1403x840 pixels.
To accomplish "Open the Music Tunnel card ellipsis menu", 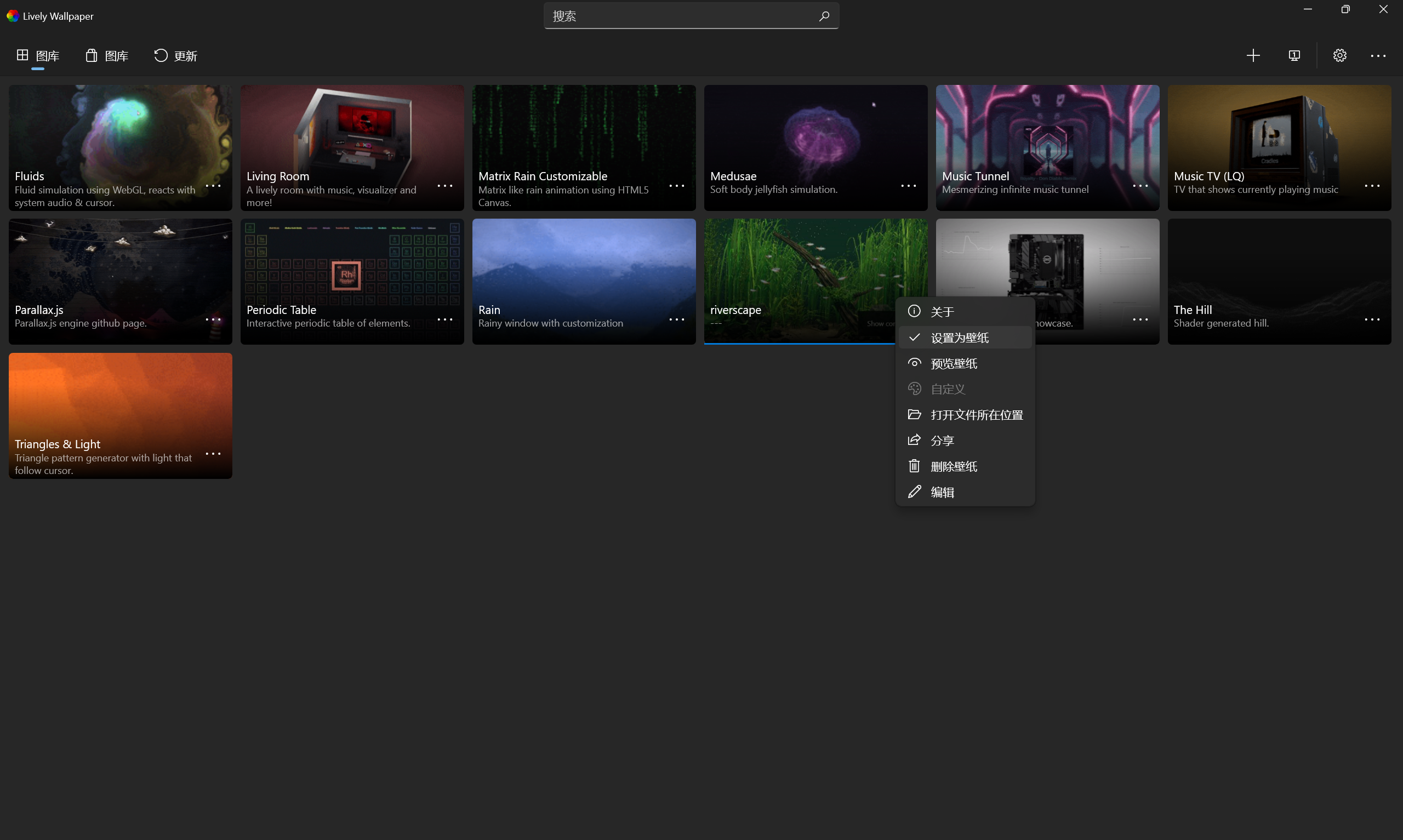I will click(1140, 186).
